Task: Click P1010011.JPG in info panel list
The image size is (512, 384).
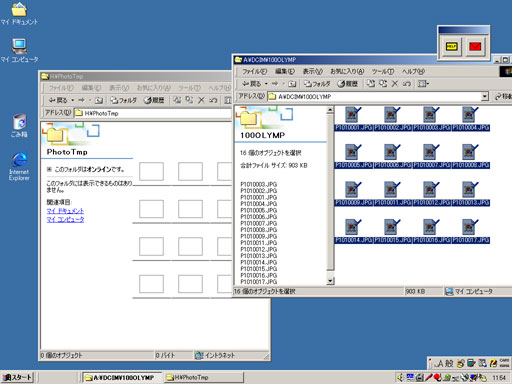Action: click(259, 243)
